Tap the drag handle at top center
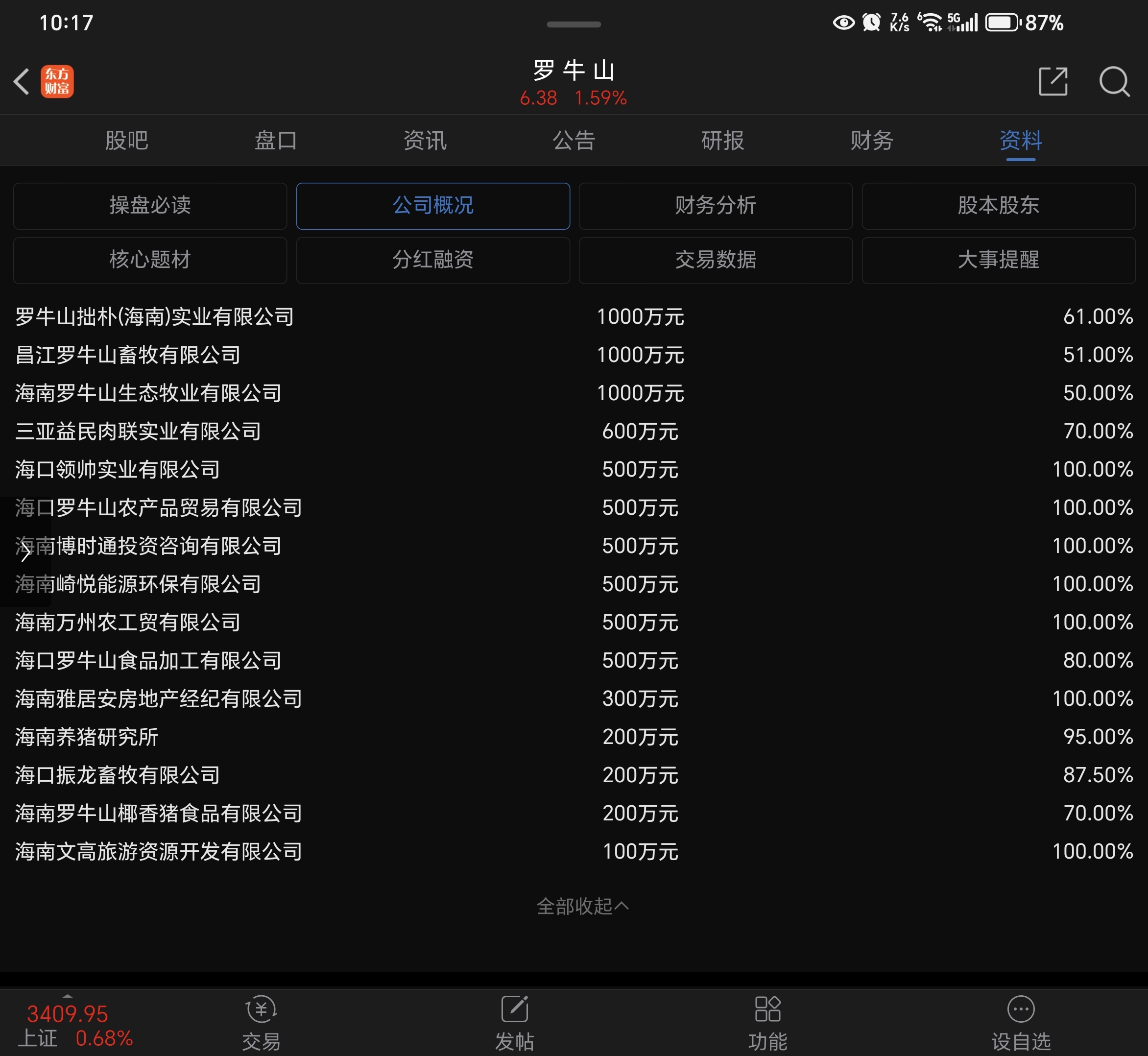 pyautogui.click(x=573, y=24)
